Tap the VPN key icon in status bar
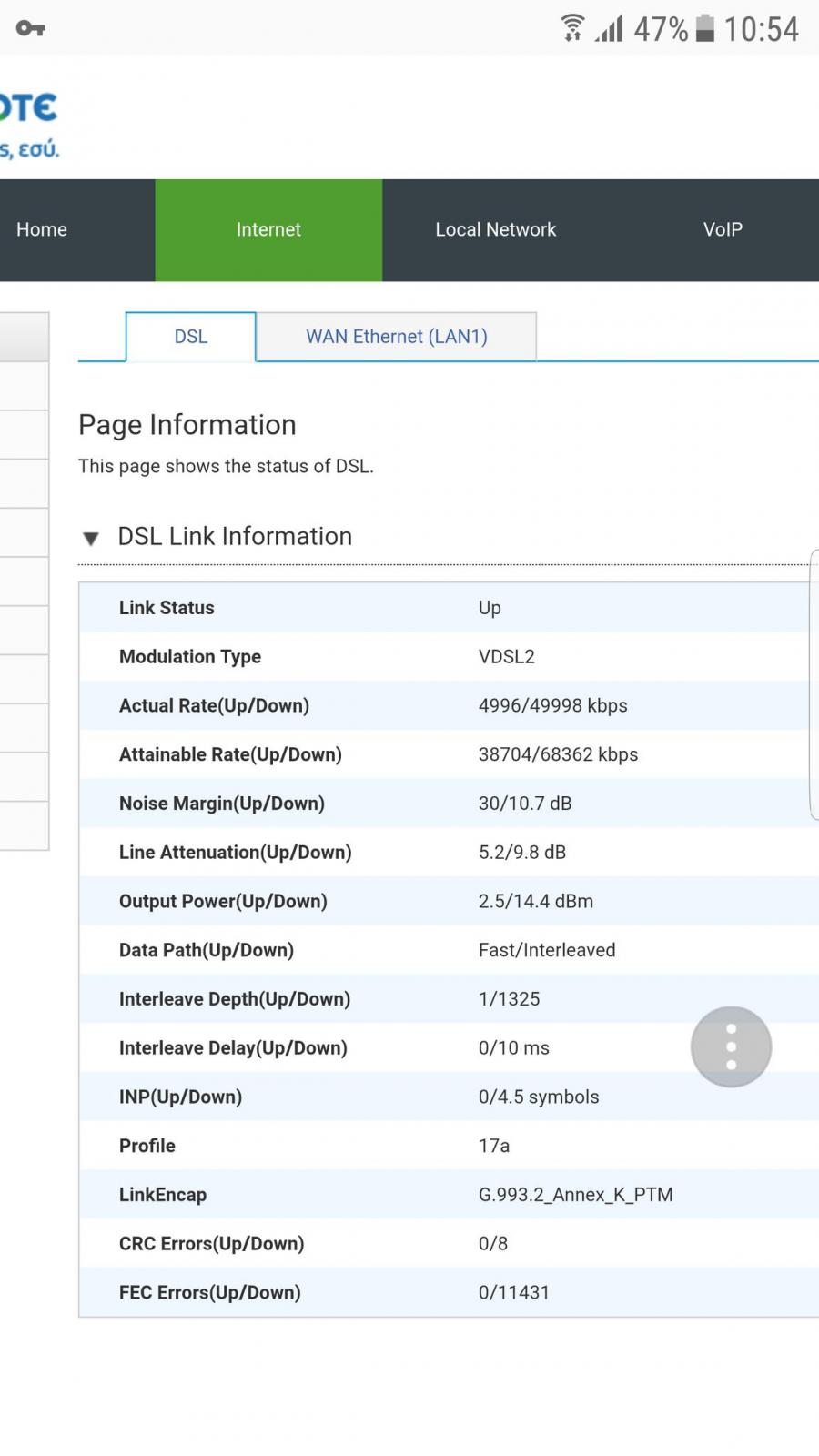Viewport: 819px width, 1456px height. click(x=30, y=28)
